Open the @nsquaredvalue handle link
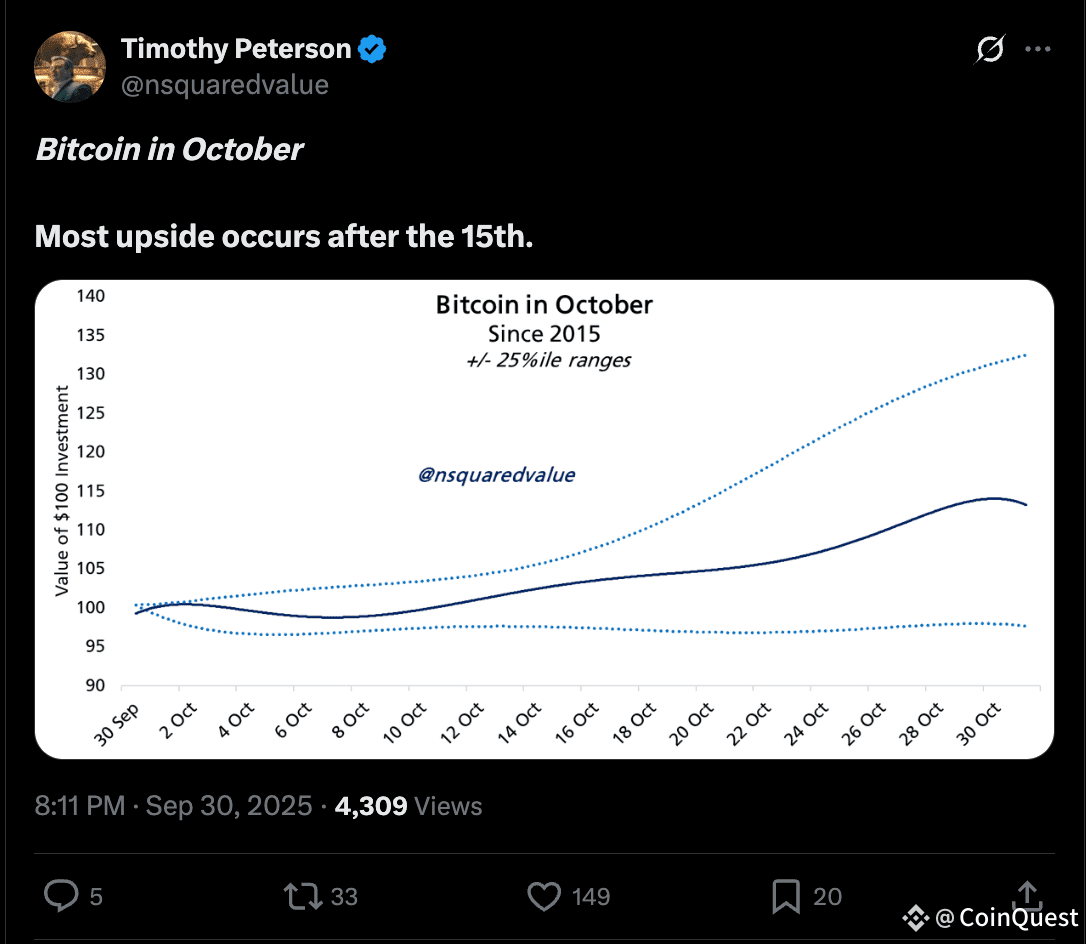 click(x=224, y=85)
